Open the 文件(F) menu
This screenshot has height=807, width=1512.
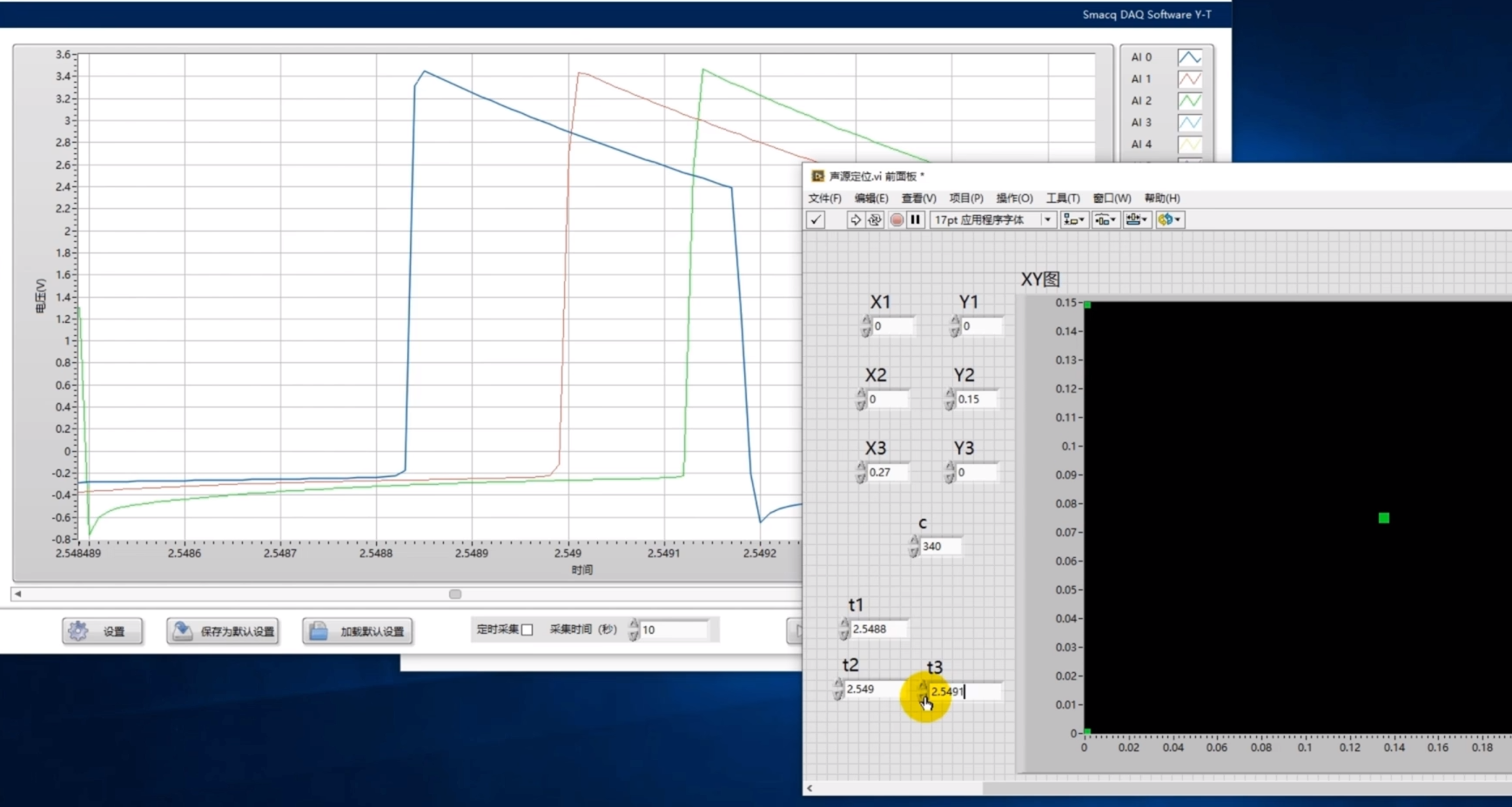(x=824, y=198)
